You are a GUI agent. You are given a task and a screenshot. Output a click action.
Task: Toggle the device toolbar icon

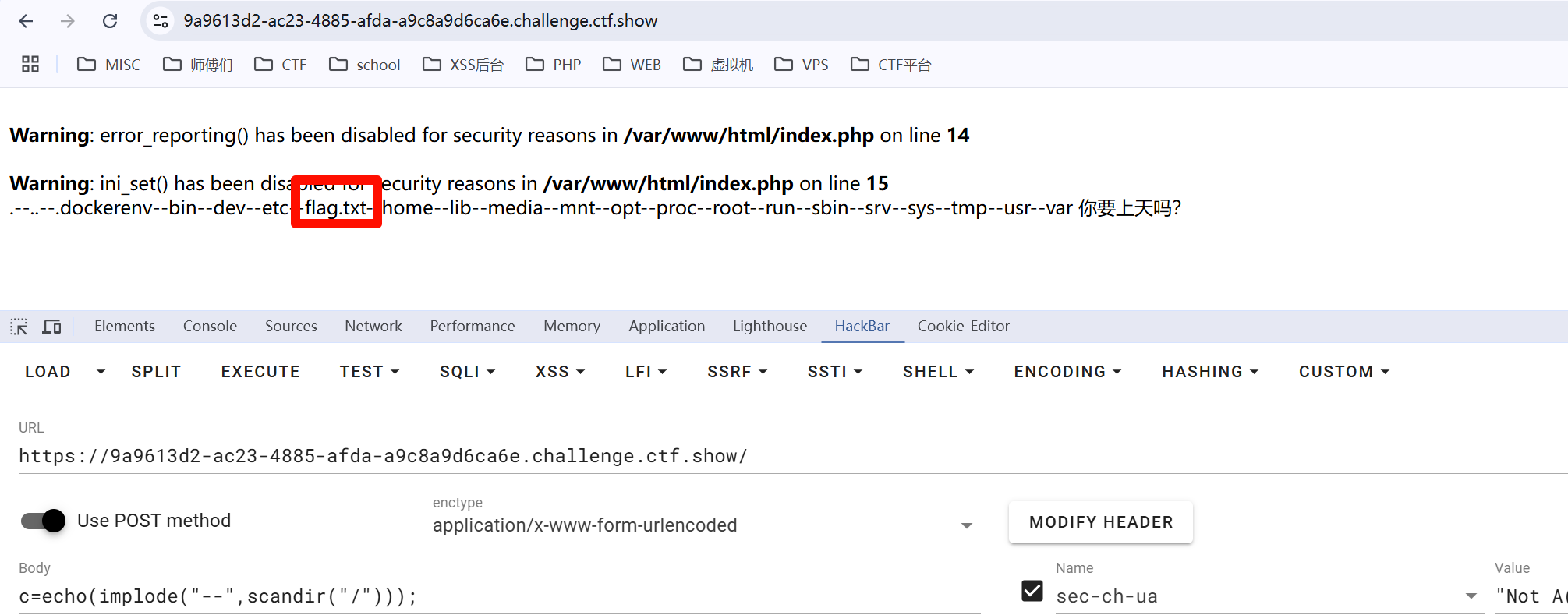(x=52, y=327)
